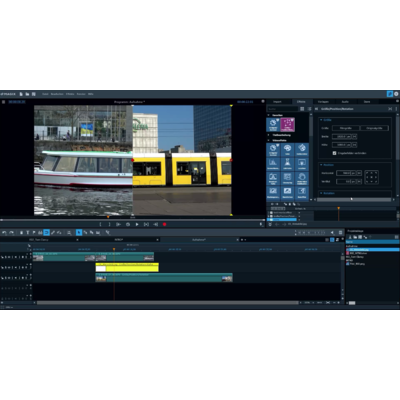Select the distortion grid effect tile

[x=287, y=178]
